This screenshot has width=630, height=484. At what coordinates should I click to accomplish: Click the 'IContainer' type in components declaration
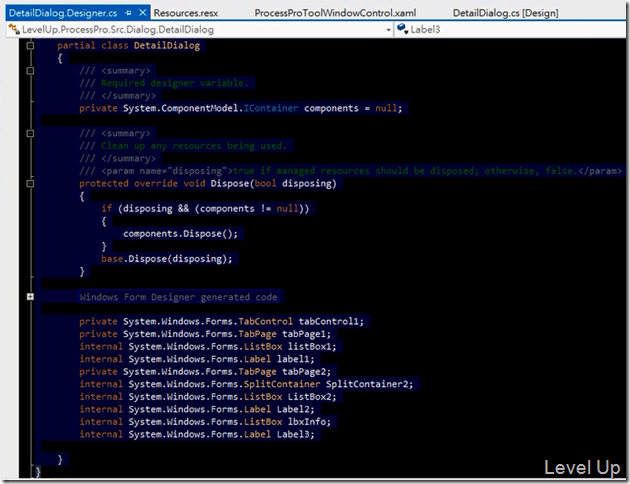coord(271,108)
